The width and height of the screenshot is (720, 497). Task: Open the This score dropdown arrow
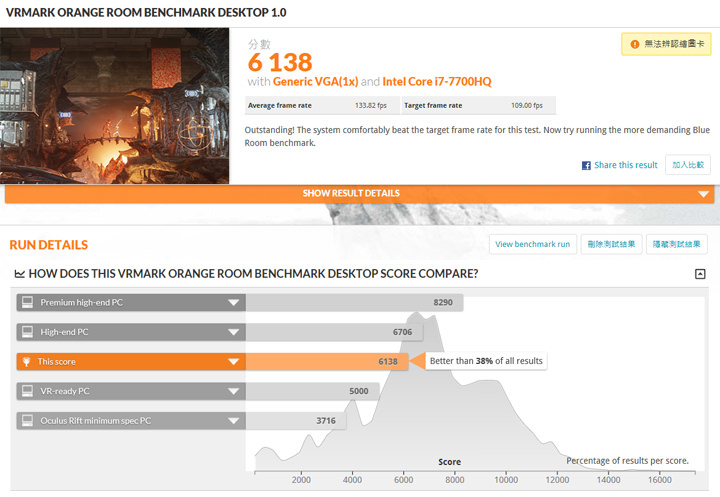tap(233, 362)
